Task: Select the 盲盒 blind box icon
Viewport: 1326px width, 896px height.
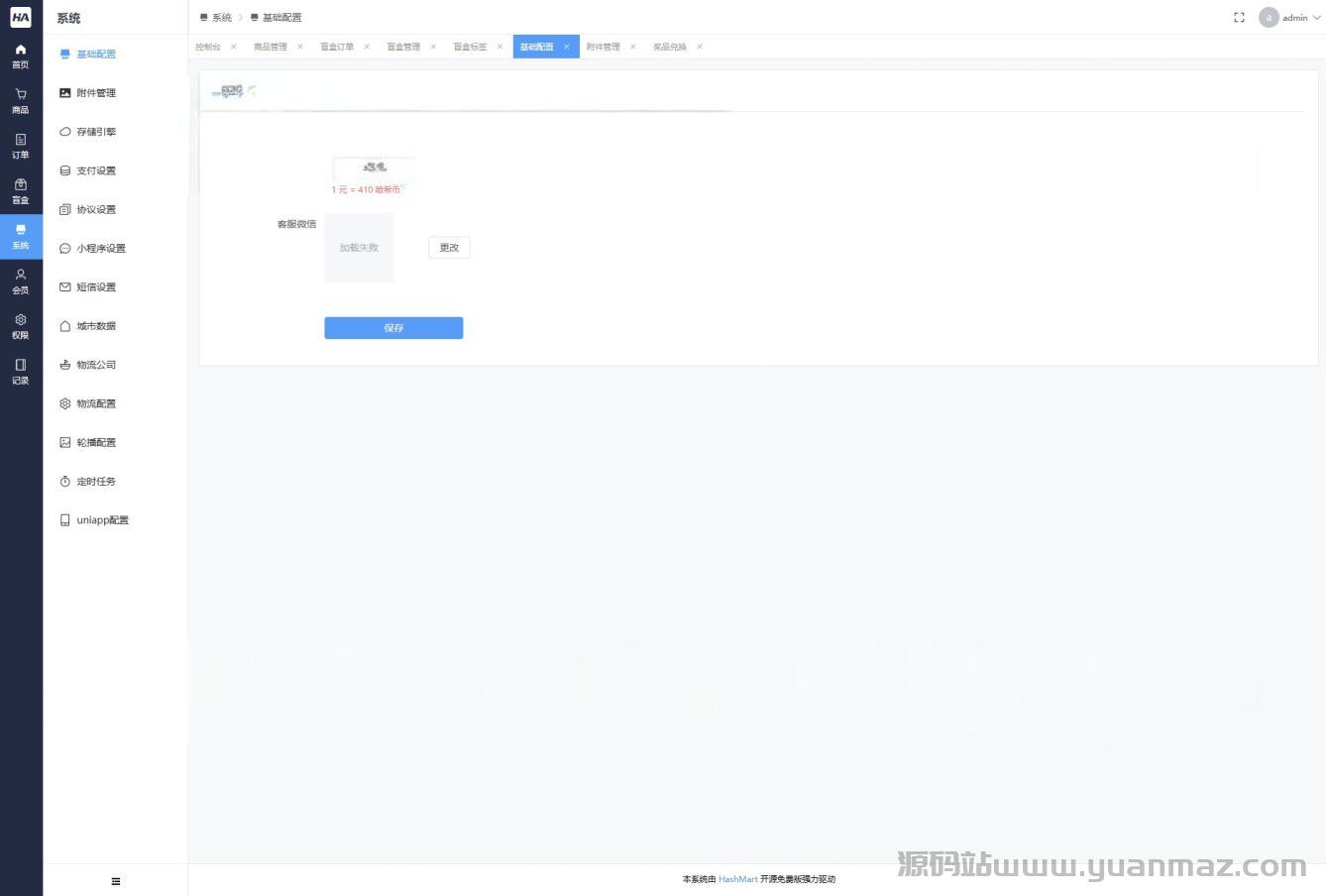Action: pyautogui.click(x=21, y=191)
